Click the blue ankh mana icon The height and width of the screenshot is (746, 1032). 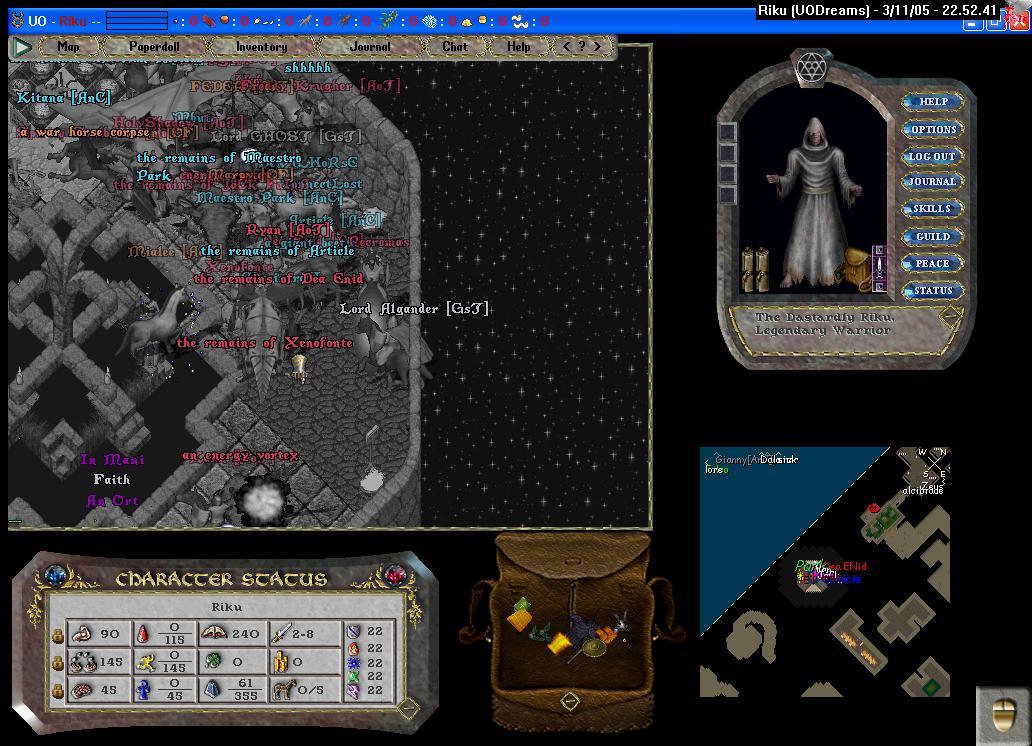[x=143, y=689]
